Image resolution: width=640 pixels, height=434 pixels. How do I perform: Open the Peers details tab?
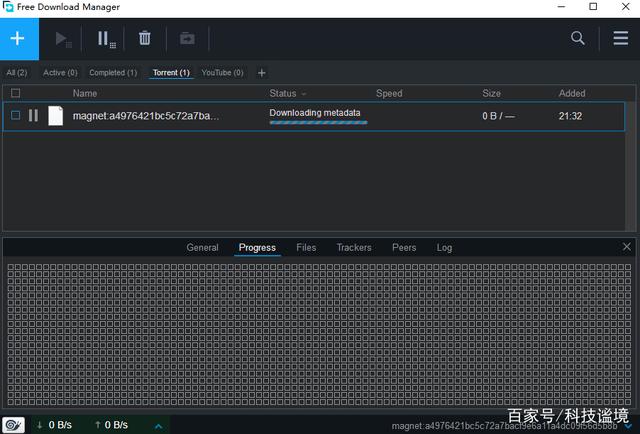pos(404,247)
